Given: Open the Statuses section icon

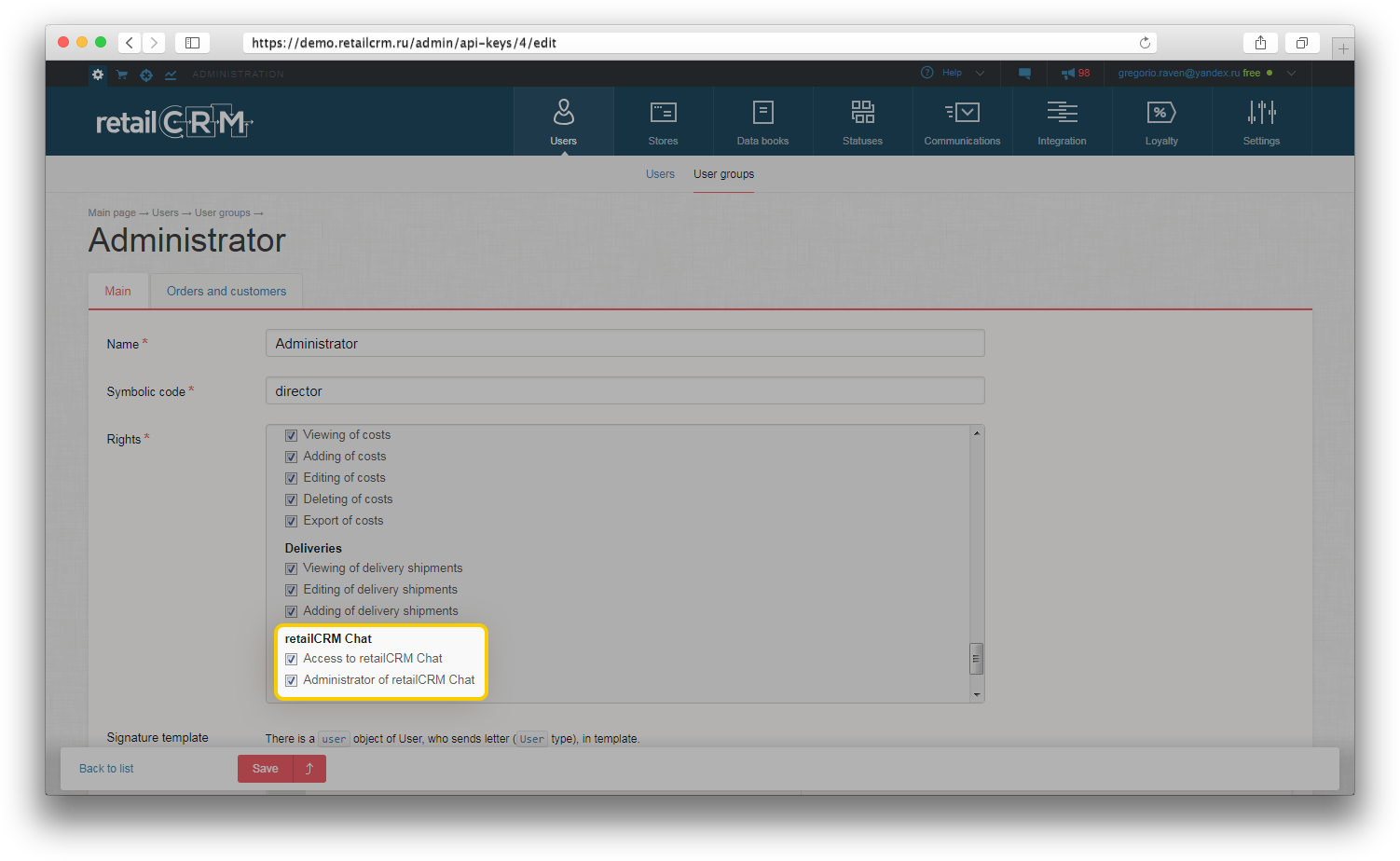Looking at the screenshot, I should (x=862, y=113).
